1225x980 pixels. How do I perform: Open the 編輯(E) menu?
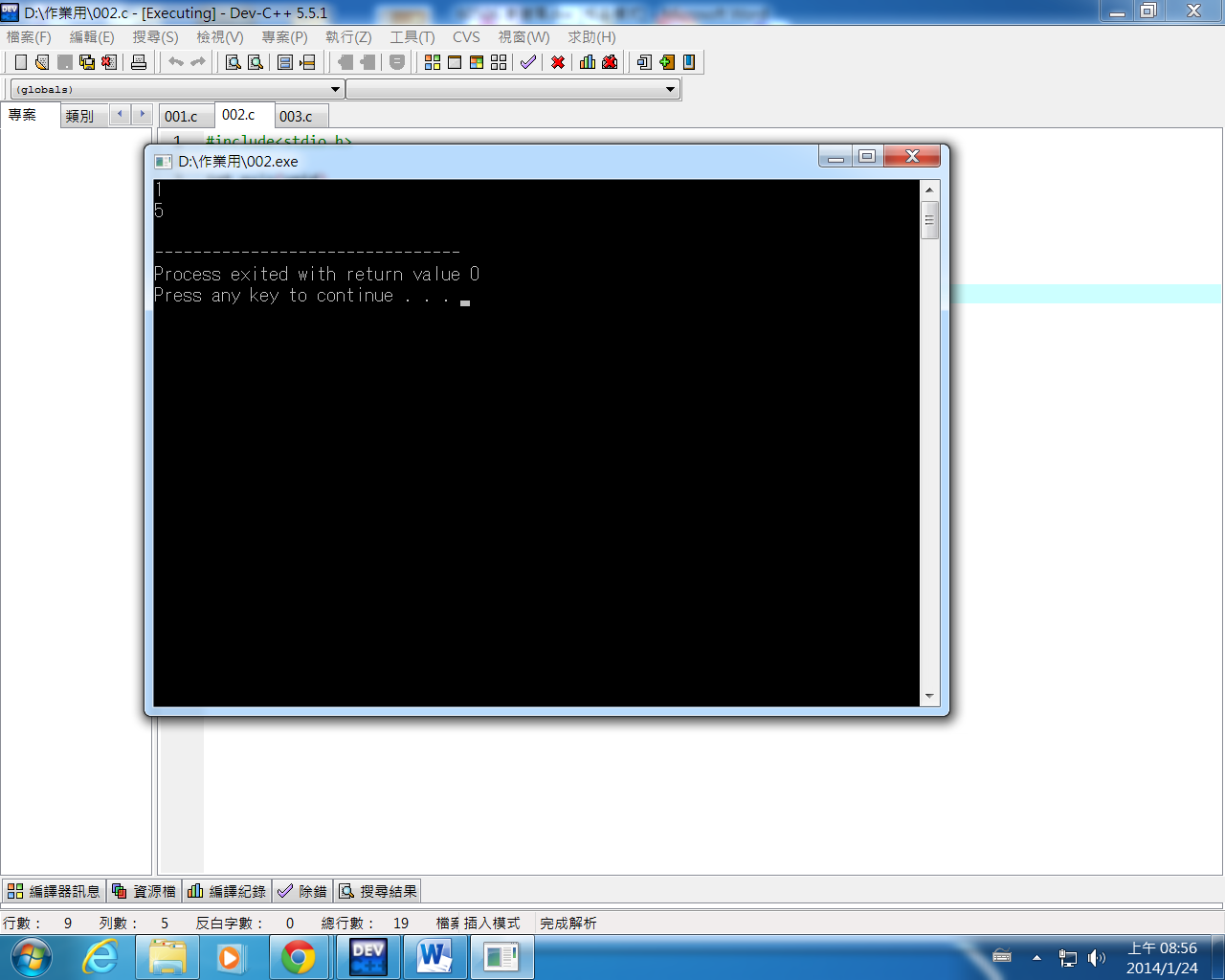(x=92, y=37)
